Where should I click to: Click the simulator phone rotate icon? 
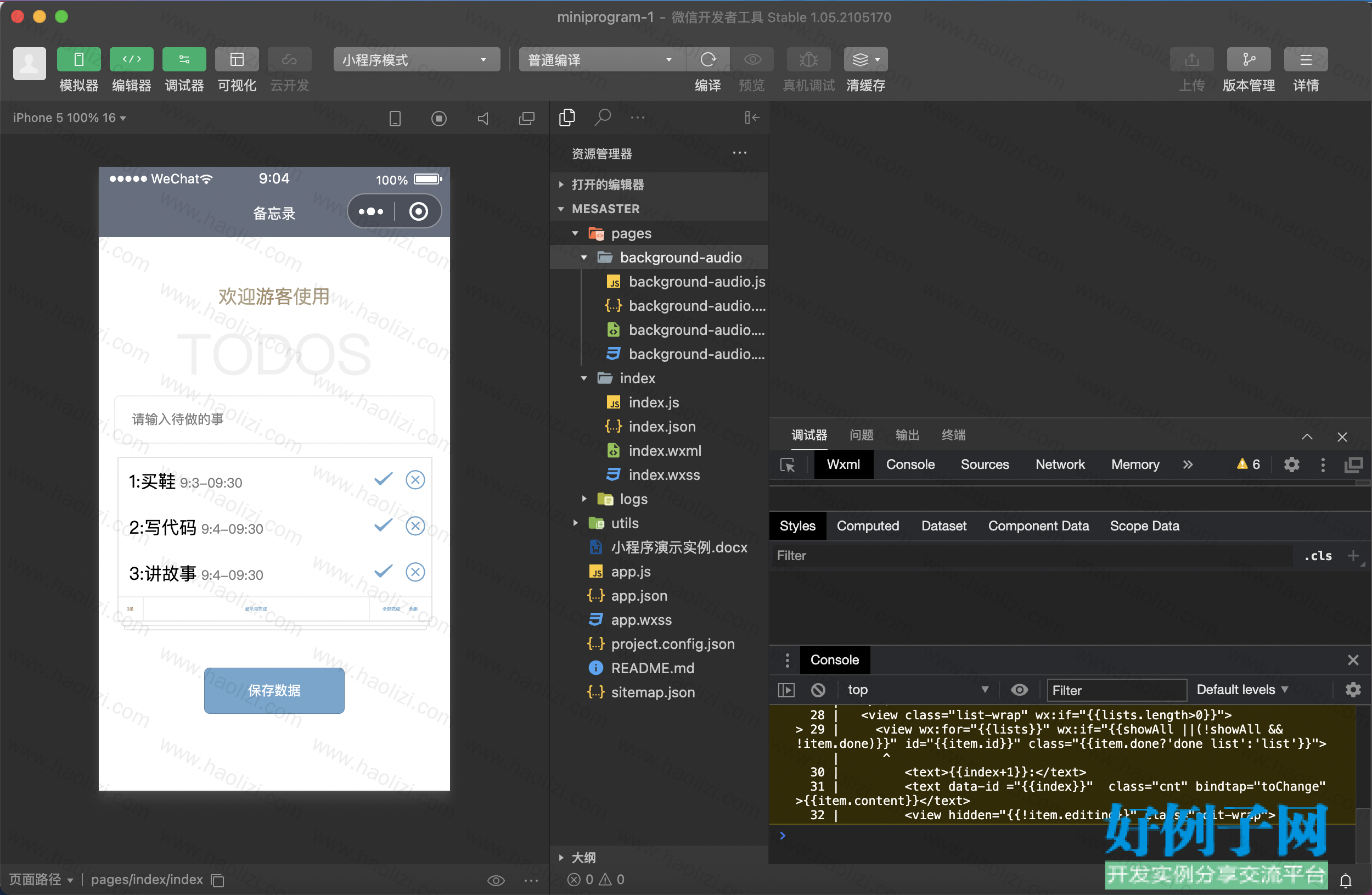pos(395,118)
